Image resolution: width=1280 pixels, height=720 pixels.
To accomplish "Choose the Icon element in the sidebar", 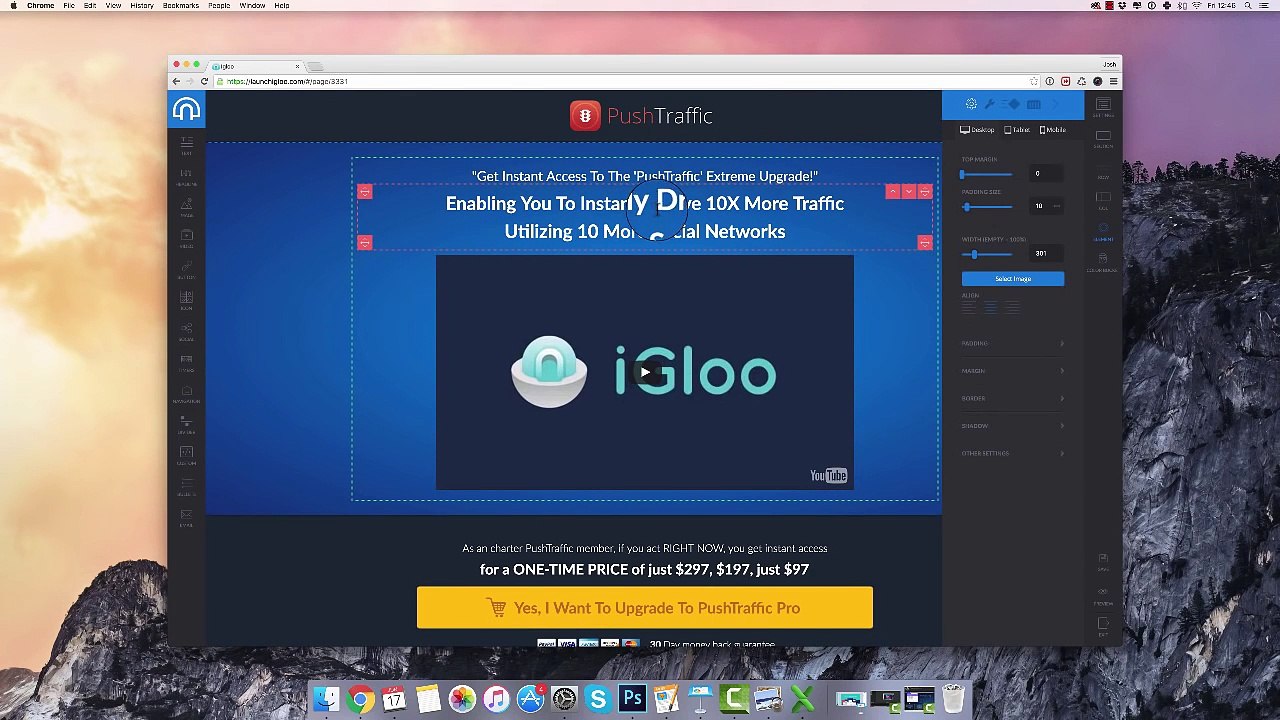I will pyautogui.click(x=187, y=301).
